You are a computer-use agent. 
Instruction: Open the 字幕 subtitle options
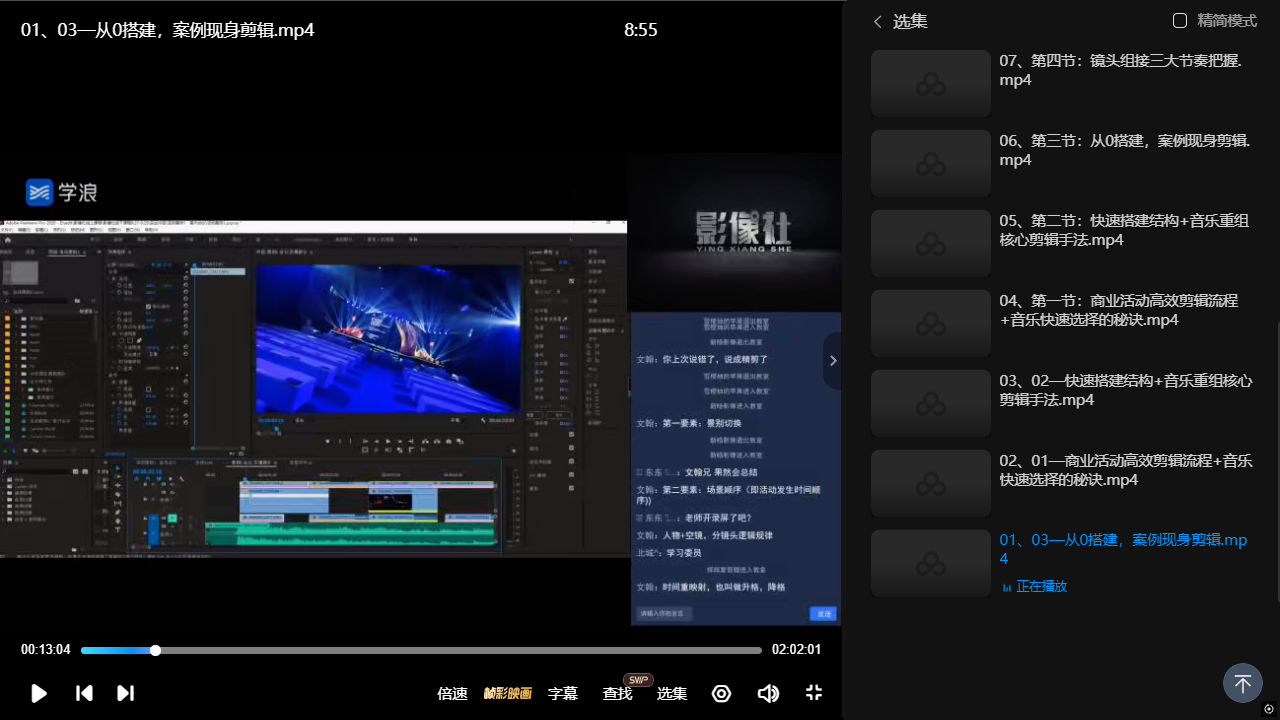pyautogui.click(x=563, y=693)
